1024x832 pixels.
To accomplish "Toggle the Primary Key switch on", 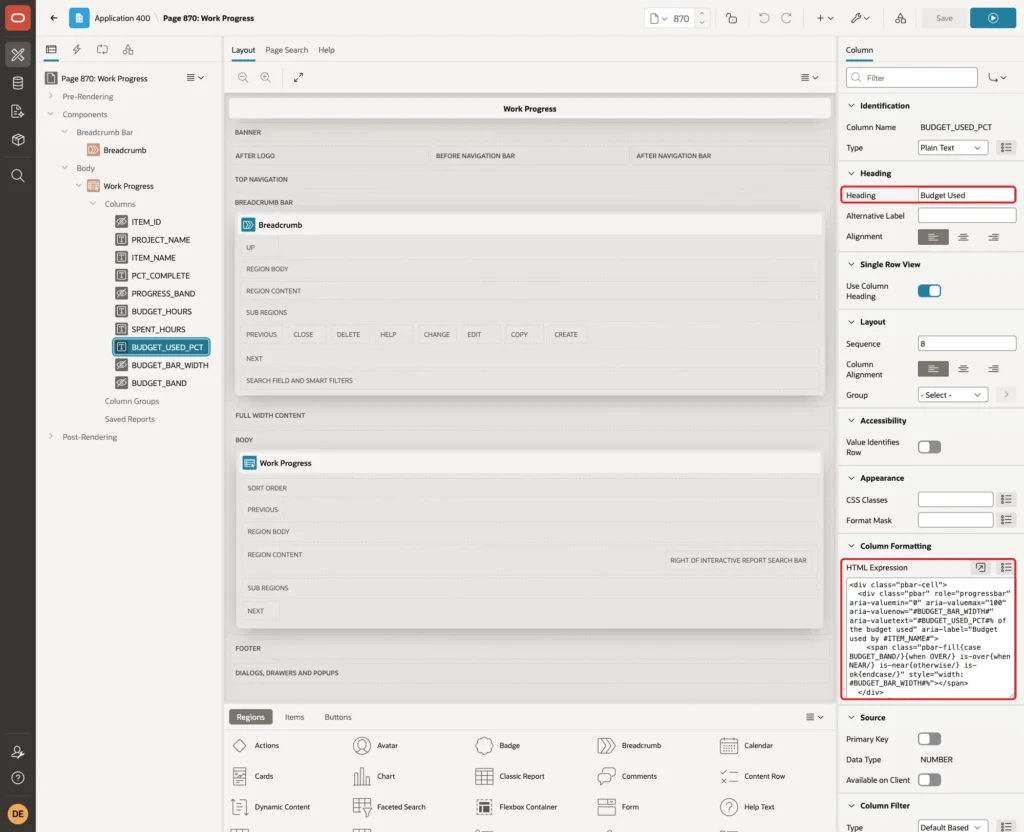I will [x=929, y=739].
